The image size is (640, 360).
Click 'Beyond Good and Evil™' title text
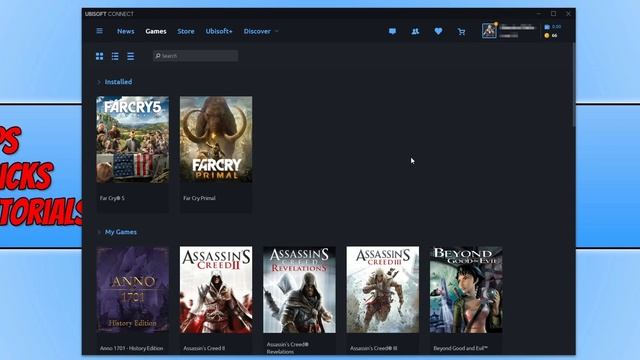tap(460, 348)
